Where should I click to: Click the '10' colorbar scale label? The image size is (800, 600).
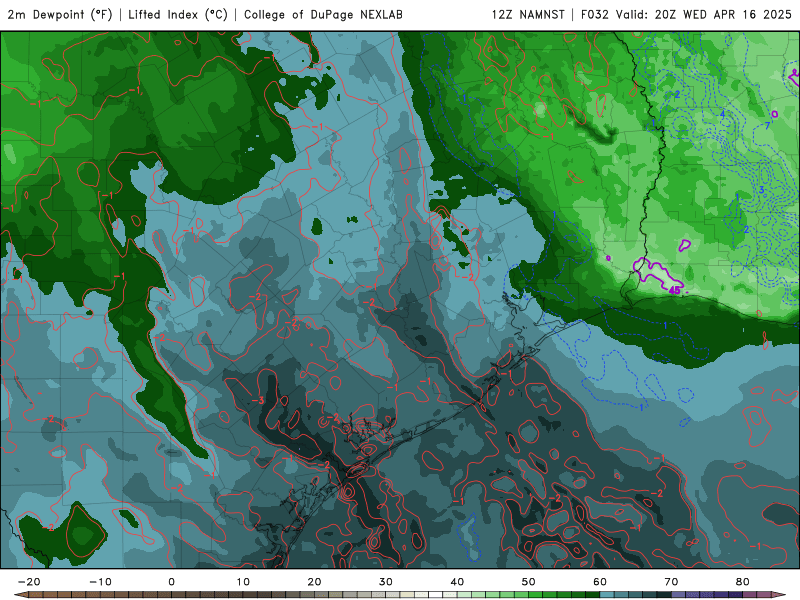coord(243,582)
